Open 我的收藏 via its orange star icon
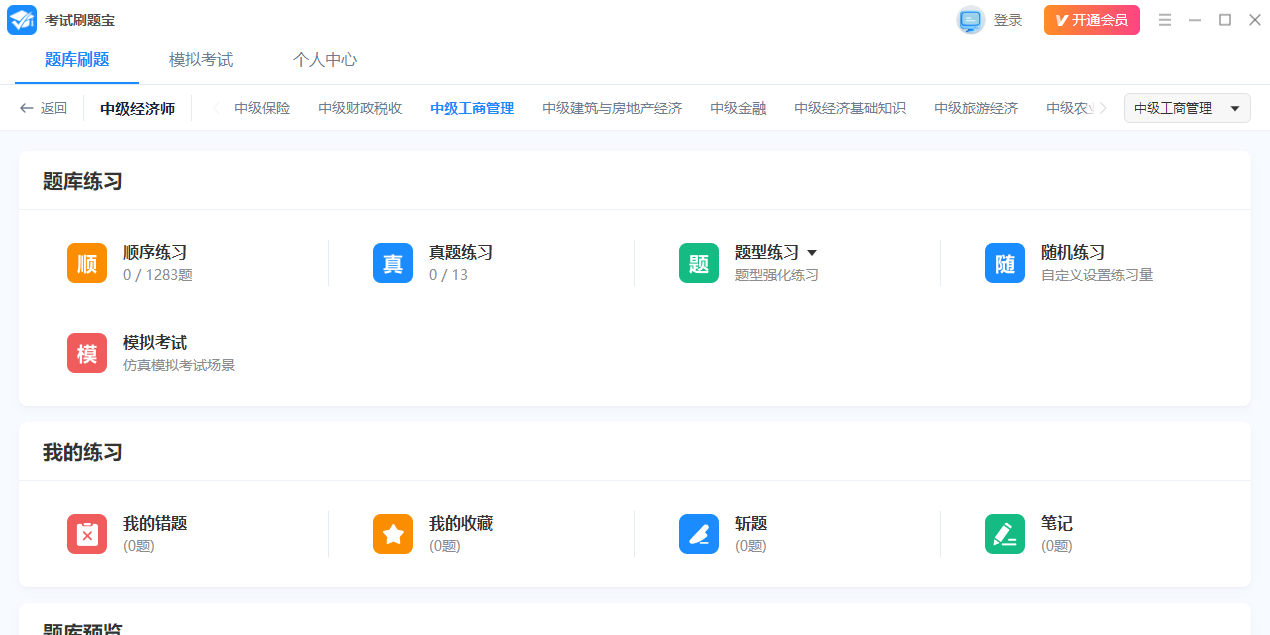 click(x=393, y=534)
